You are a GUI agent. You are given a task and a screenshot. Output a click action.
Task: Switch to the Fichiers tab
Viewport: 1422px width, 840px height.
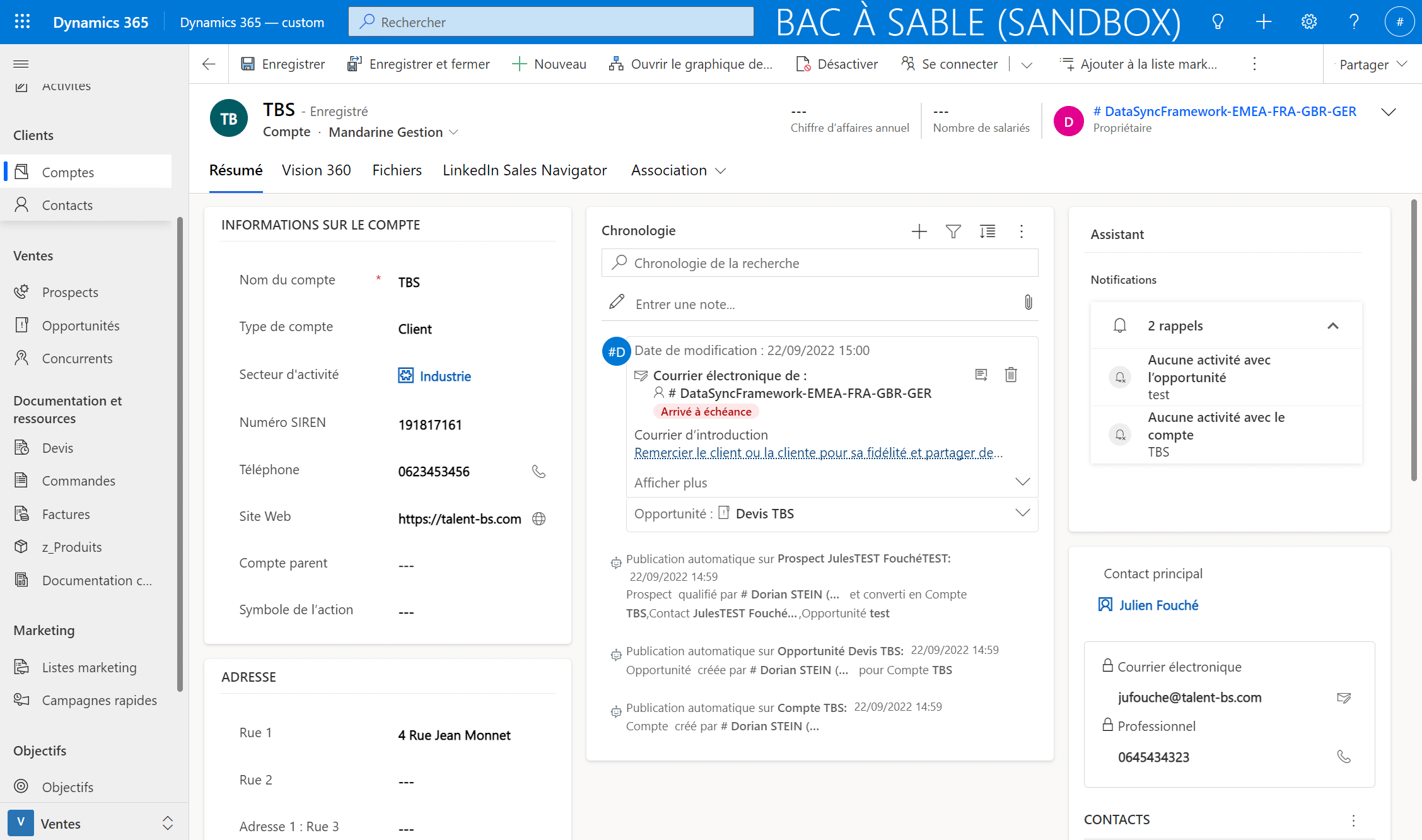[x=397, y=170]
